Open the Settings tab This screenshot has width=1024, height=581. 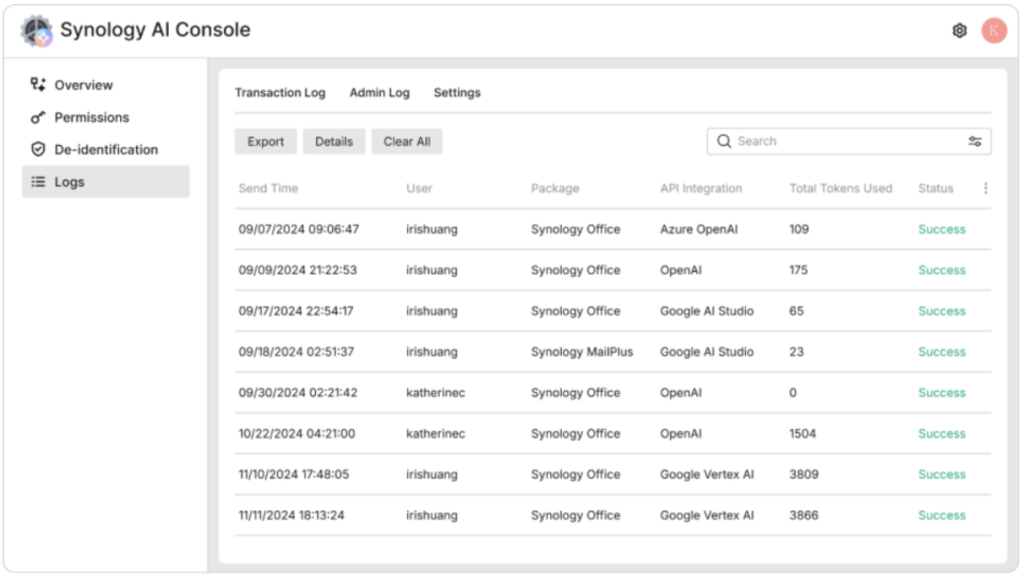pyautogui.click(x=457, y=92)
